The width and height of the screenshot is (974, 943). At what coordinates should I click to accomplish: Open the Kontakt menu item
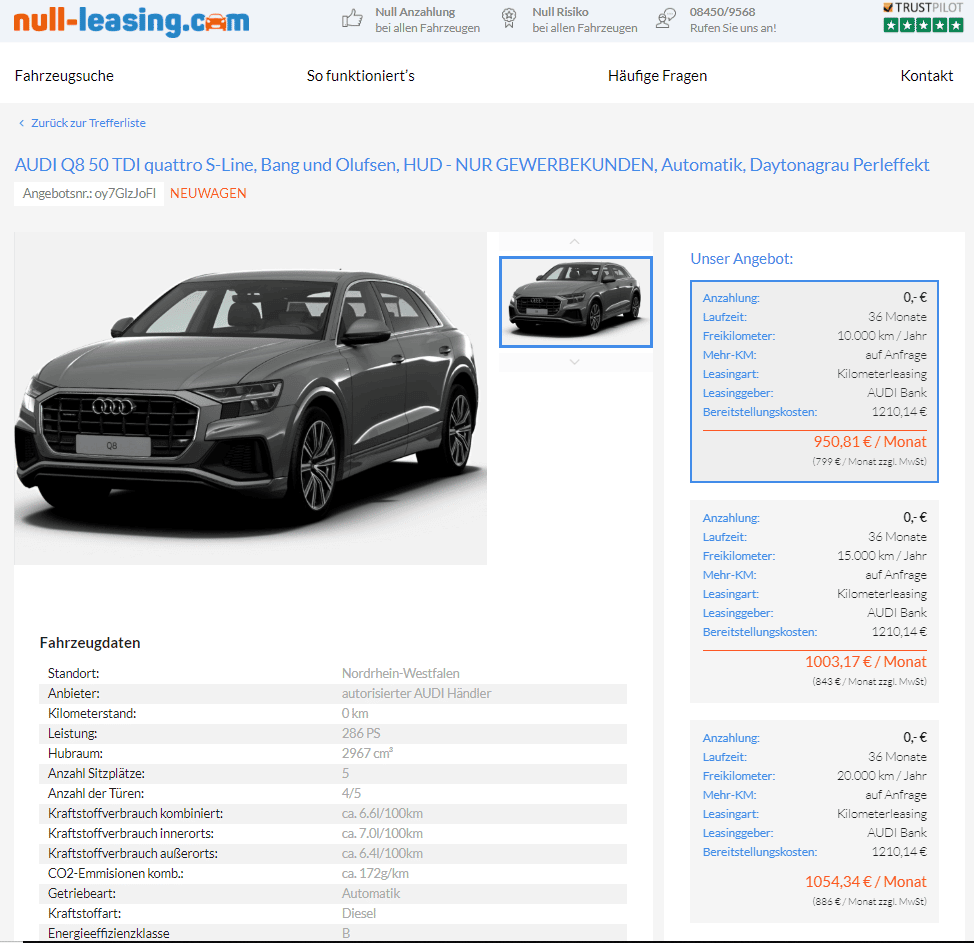coord(926,76)
